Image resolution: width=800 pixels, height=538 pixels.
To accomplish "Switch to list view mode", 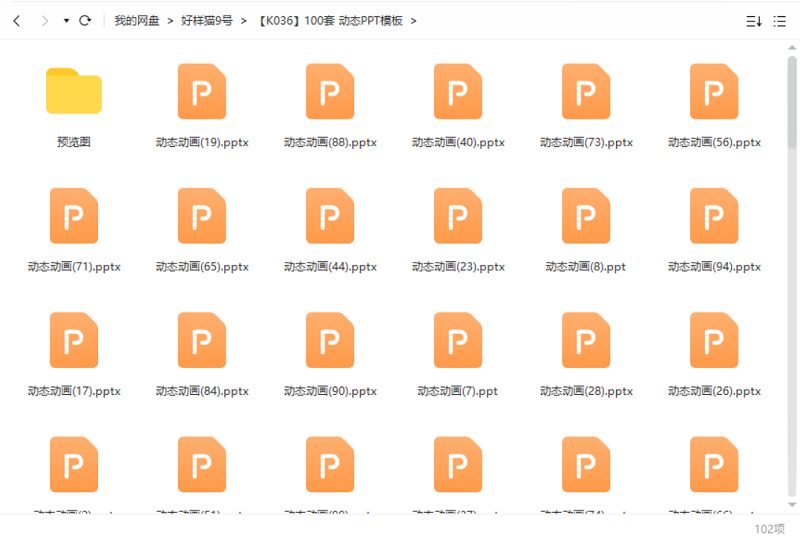I will (x=780, y=21).
